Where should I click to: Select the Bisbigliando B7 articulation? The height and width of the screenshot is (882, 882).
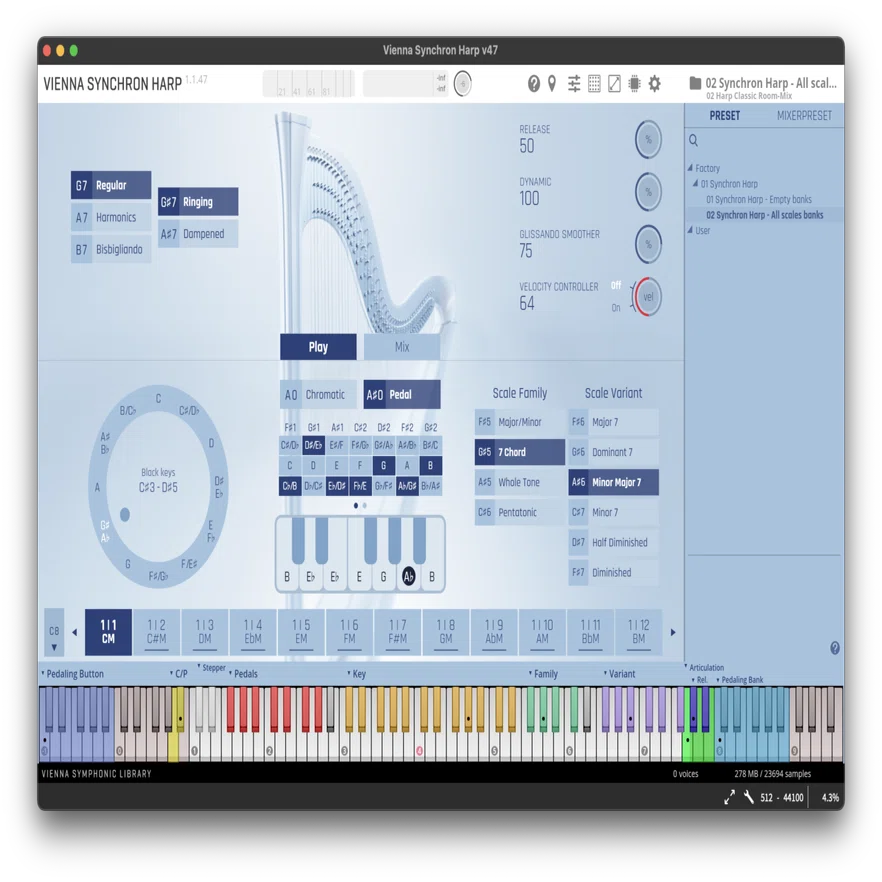coord(111,249)
